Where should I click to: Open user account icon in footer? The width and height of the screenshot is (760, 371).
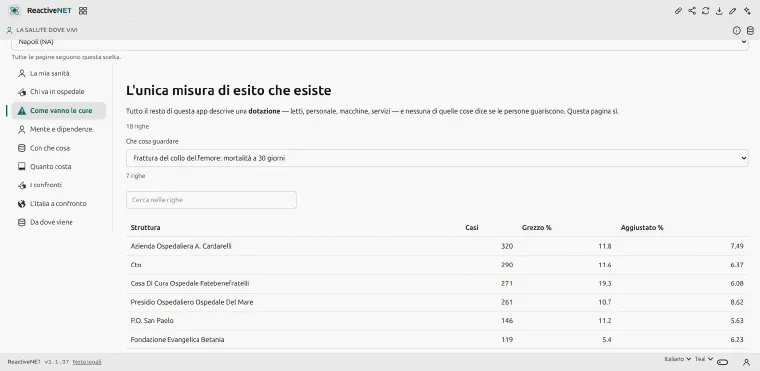(x=746, y=362)
